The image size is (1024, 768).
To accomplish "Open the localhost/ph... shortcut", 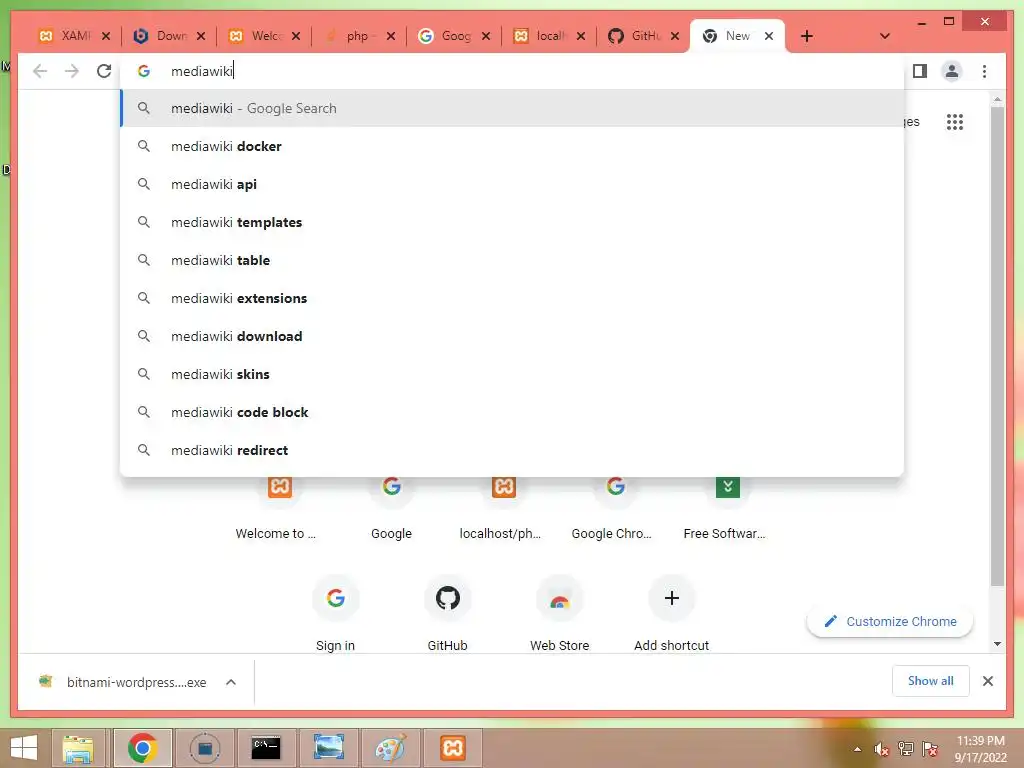I will point(504,509).
